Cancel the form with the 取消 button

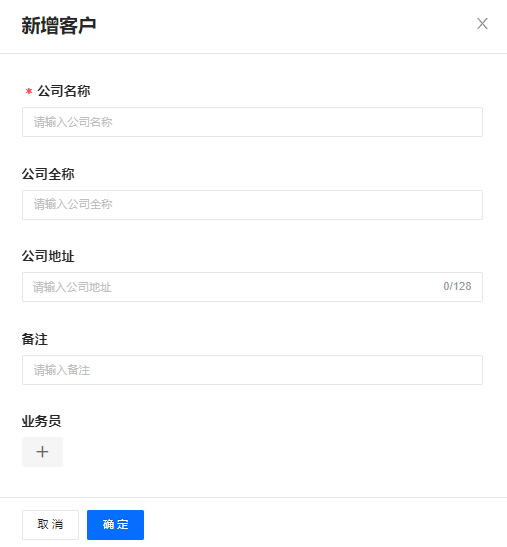51,525
